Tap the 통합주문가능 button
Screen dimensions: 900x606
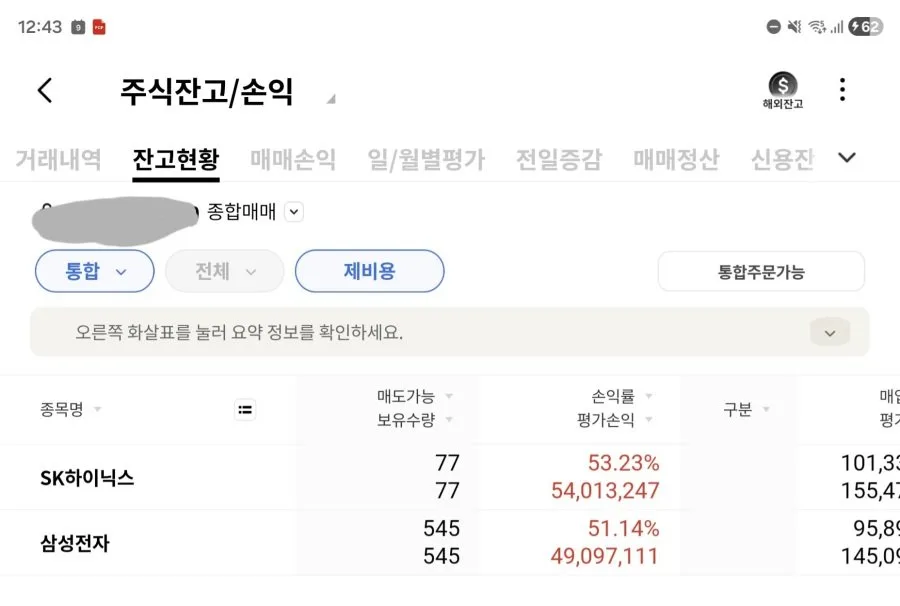coord(761,271)
